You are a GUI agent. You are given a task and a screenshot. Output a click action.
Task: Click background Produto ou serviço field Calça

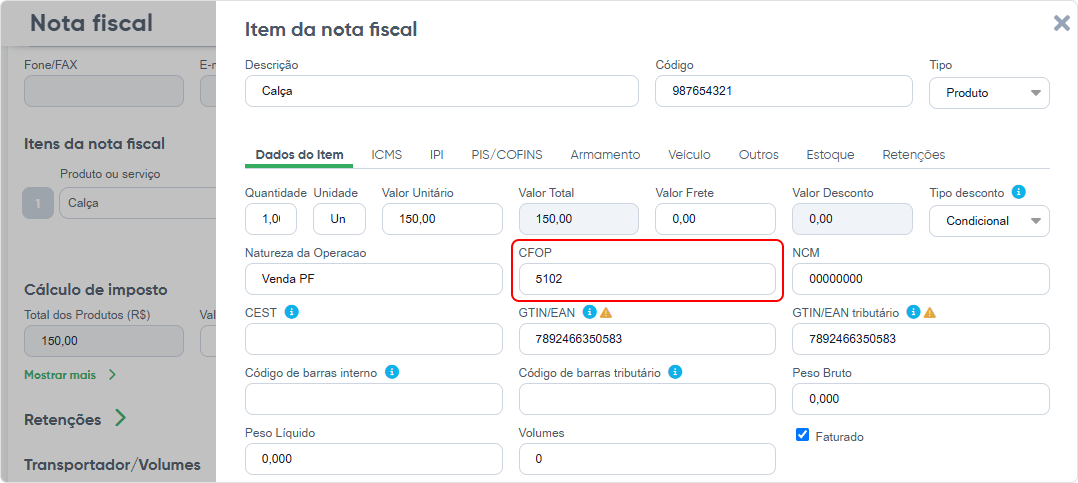pos(138,203)
